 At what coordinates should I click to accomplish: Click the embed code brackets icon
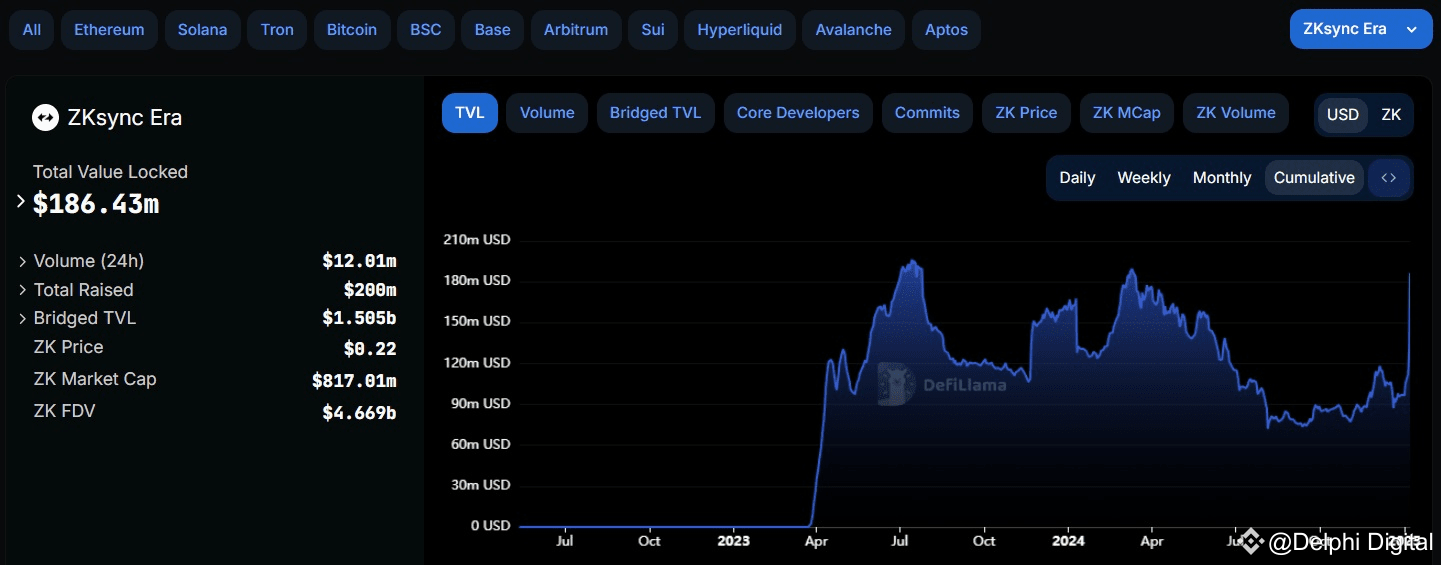click(x=1389, y=178)
